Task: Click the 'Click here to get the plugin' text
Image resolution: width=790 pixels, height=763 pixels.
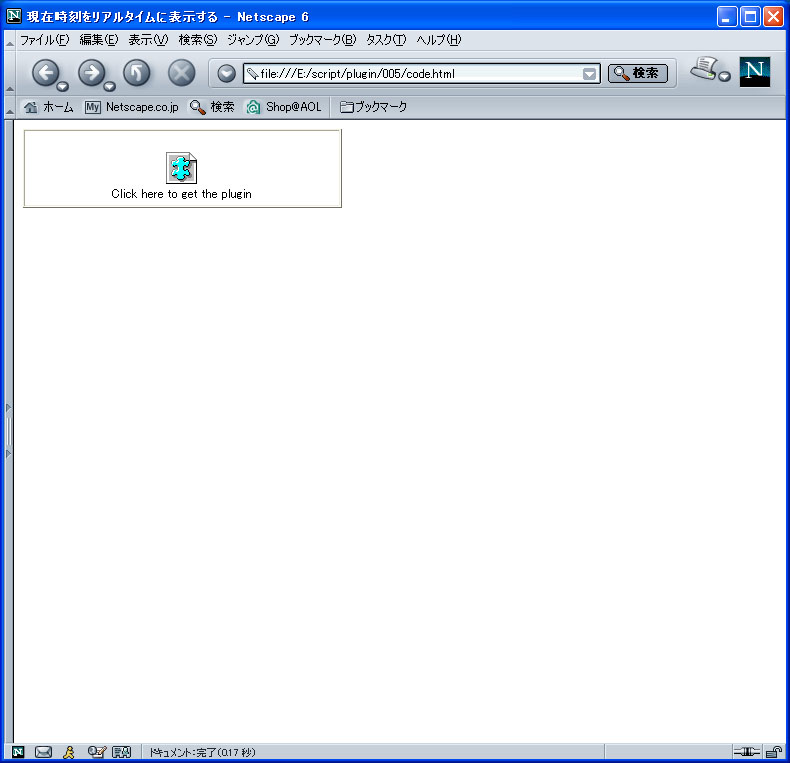Action: click(181, 194)
